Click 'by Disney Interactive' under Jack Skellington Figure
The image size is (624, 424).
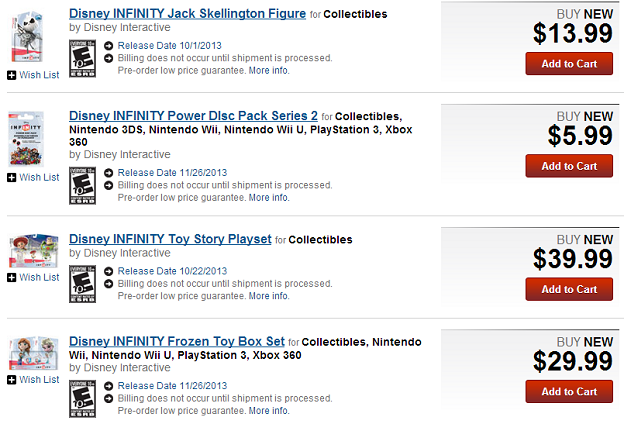click(120, 27)
